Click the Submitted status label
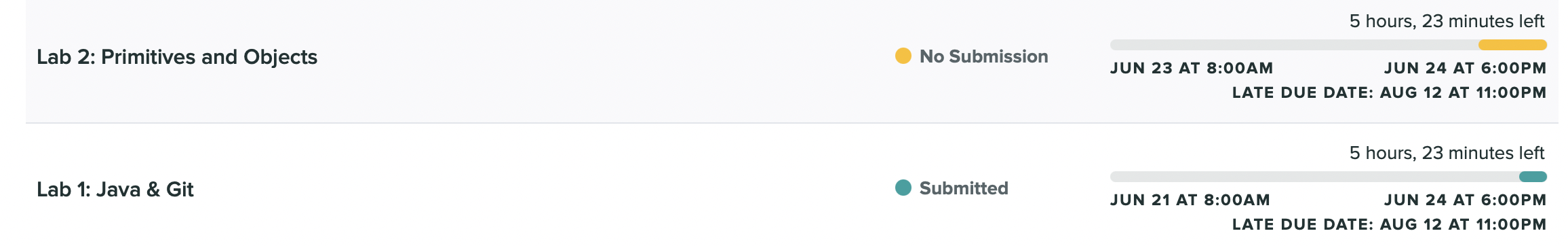 pos(964,188)
